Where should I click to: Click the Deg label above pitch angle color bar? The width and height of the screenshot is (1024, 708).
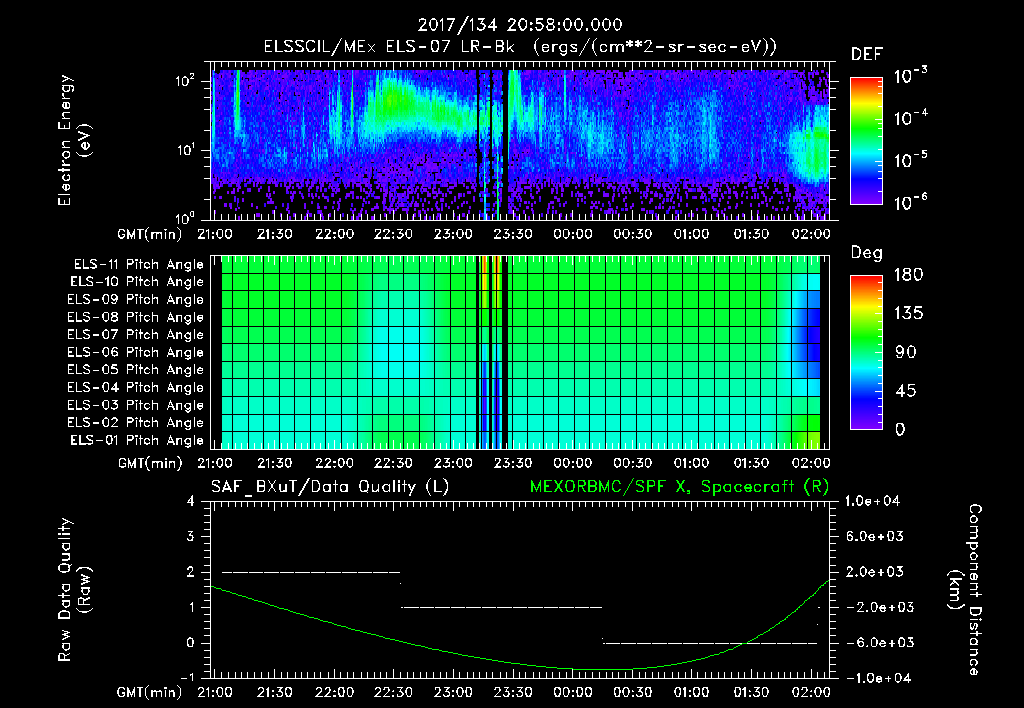click(867, 253)
